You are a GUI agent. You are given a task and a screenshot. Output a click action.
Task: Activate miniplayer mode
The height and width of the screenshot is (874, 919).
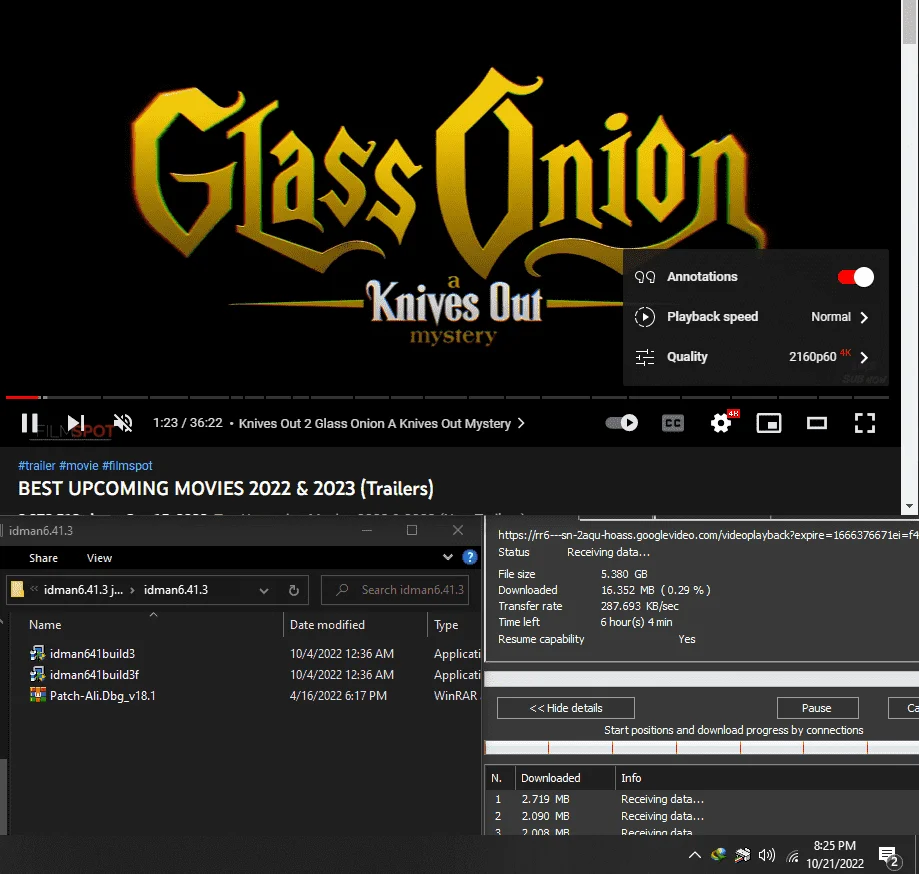pyautogui.click(x=769, y=423)
